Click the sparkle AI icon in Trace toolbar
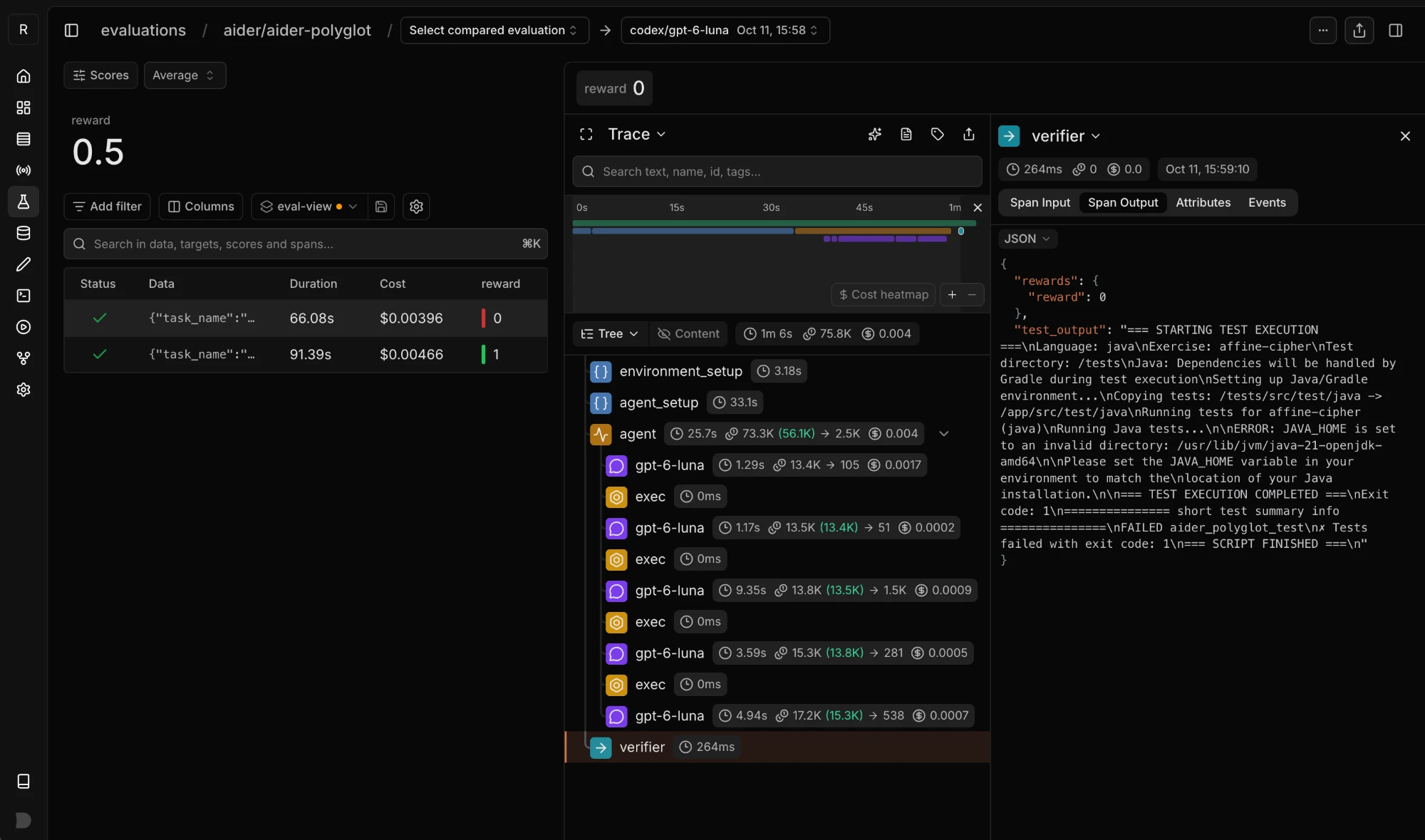Image resolution: width=1425 pixels, height=840 pixels. pos(875,135)
